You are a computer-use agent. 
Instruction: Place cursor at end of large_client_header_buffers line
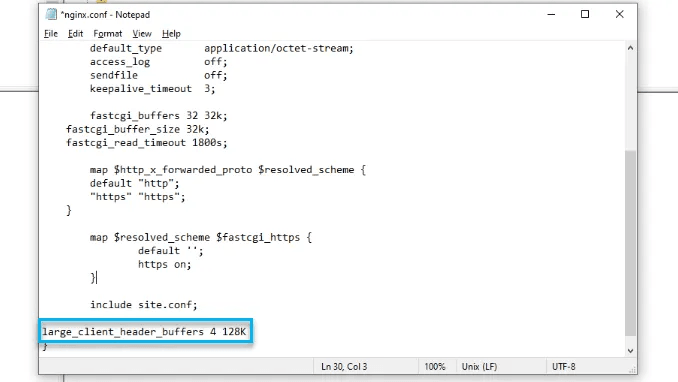pyautogui.click(x=246, y=332)
